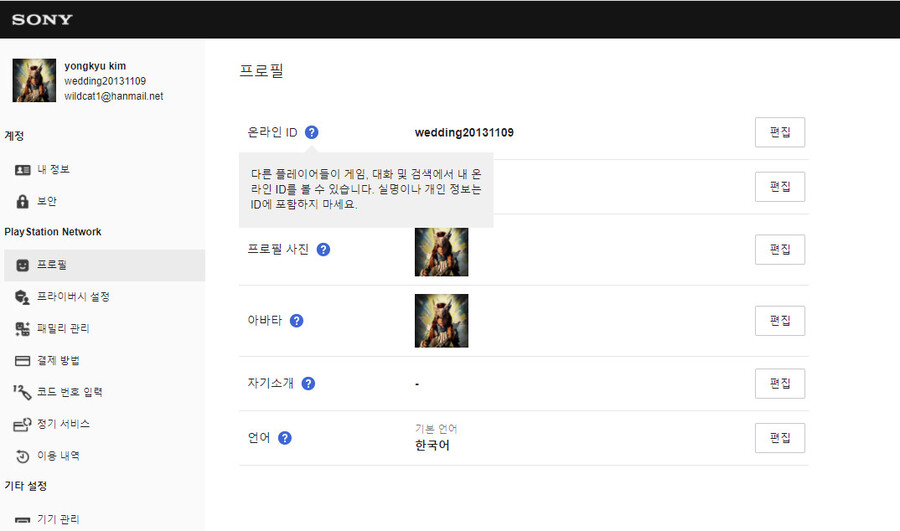This screenshot has width=900, height=531.
Task: Open 이용 내역 history page
Action: [58, 456]
